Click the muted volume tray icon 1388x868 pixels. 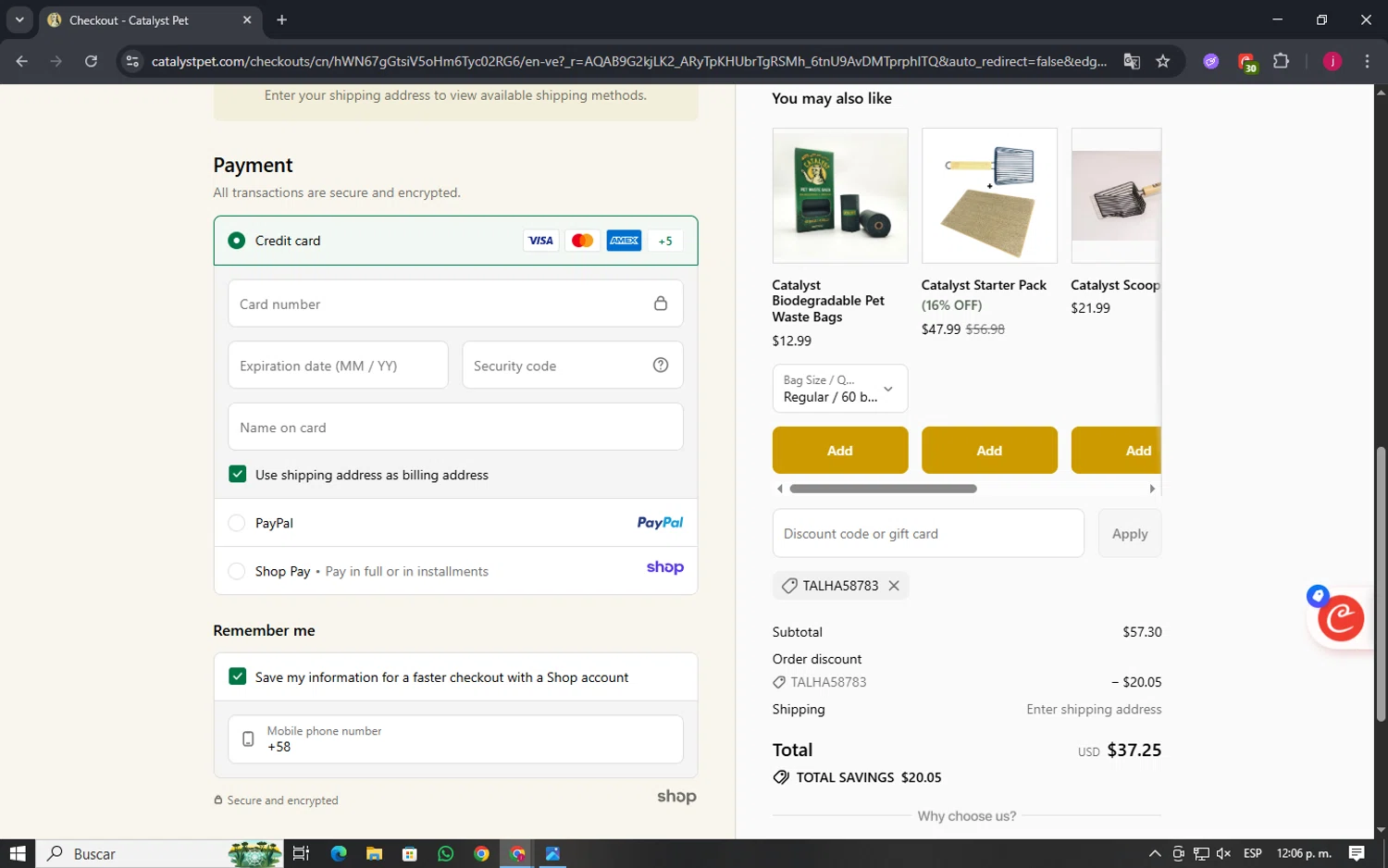[x=1223, y=853]
